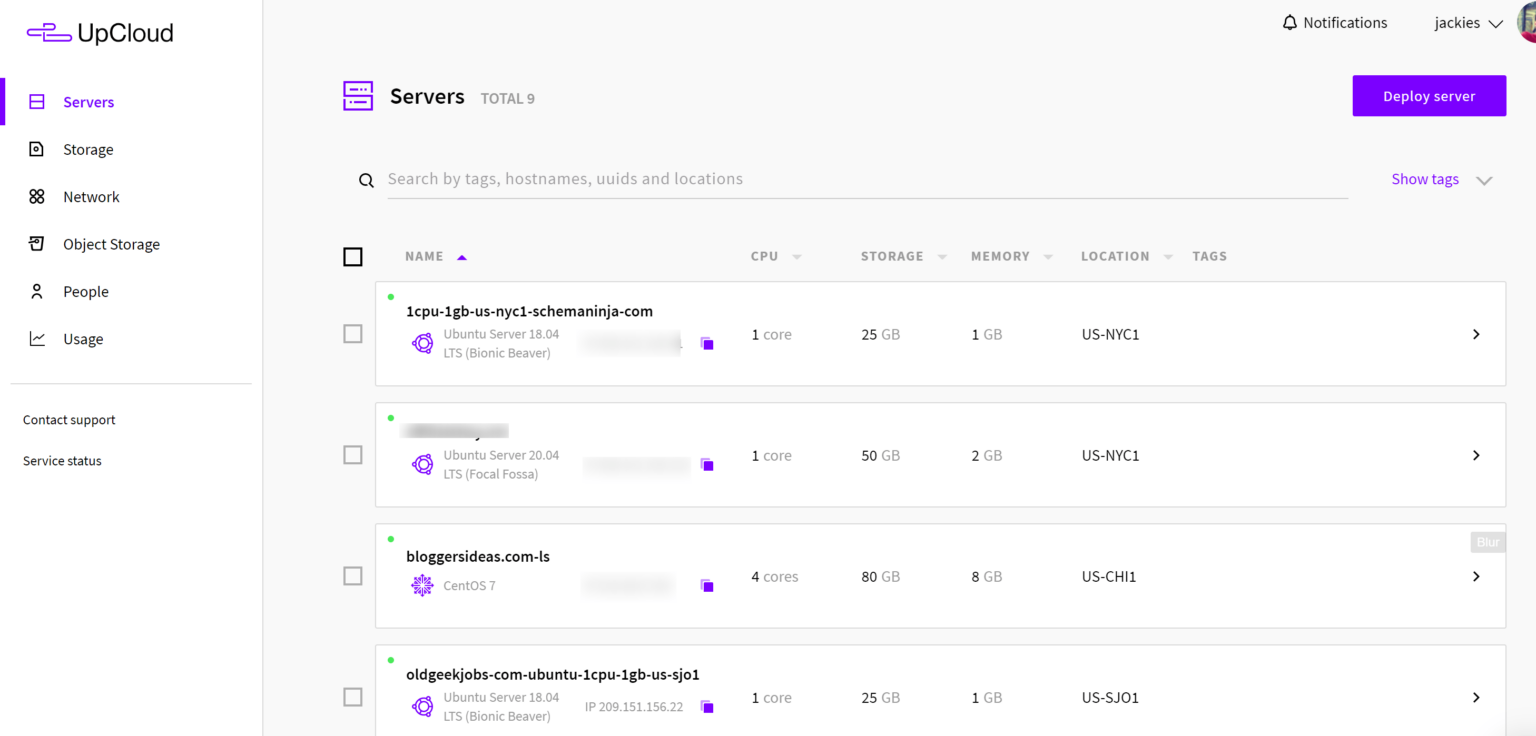The image size is (1536, 736).
Task: Click the Deploy server button
Action: (x=1428, y=95)
